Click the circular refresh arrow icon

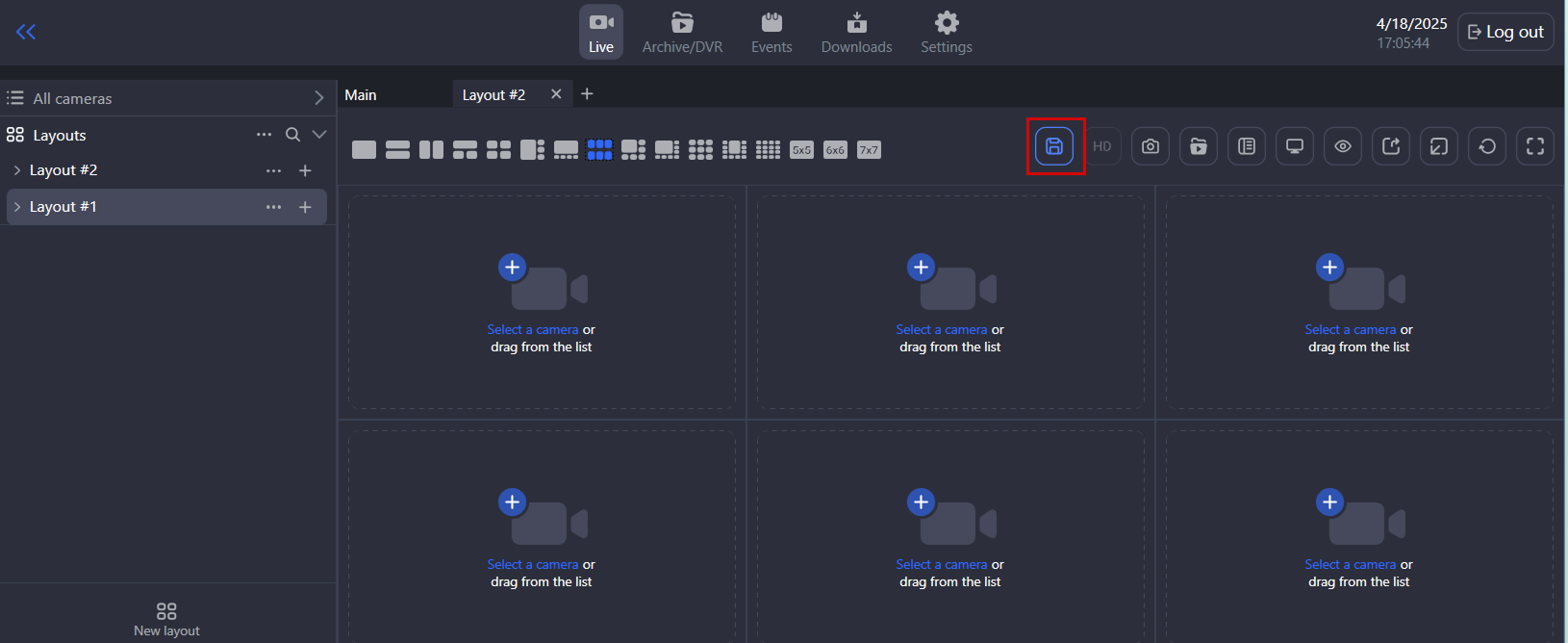pyautogui.click(x=1487, y=146)
